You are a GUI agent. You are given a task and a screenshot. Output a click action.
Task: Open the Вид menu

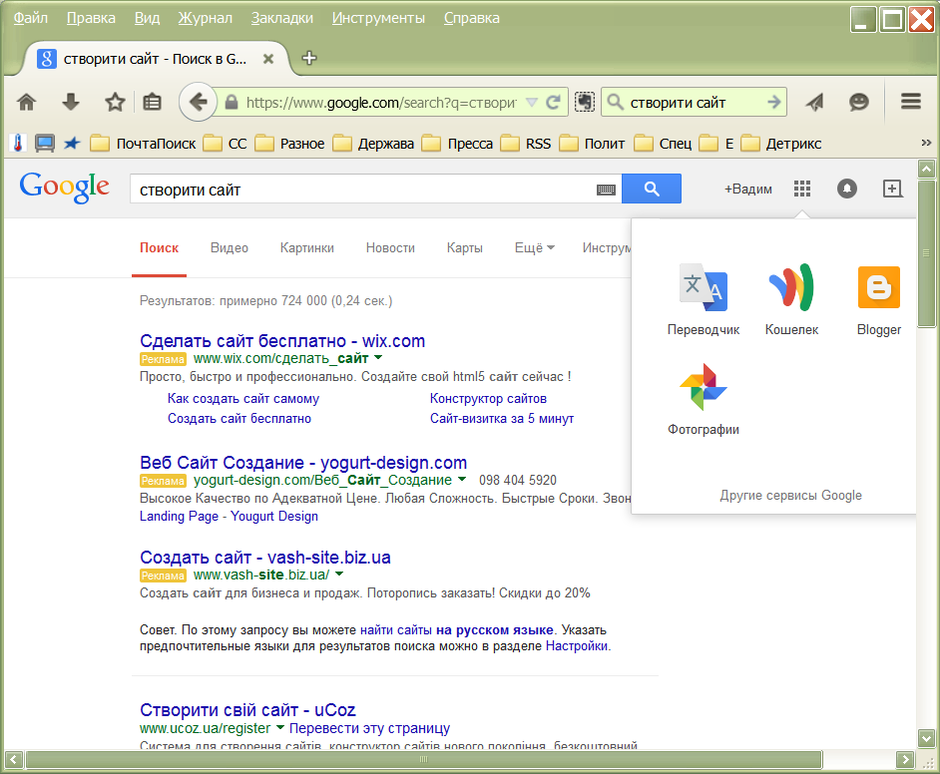tap(147, 18)
